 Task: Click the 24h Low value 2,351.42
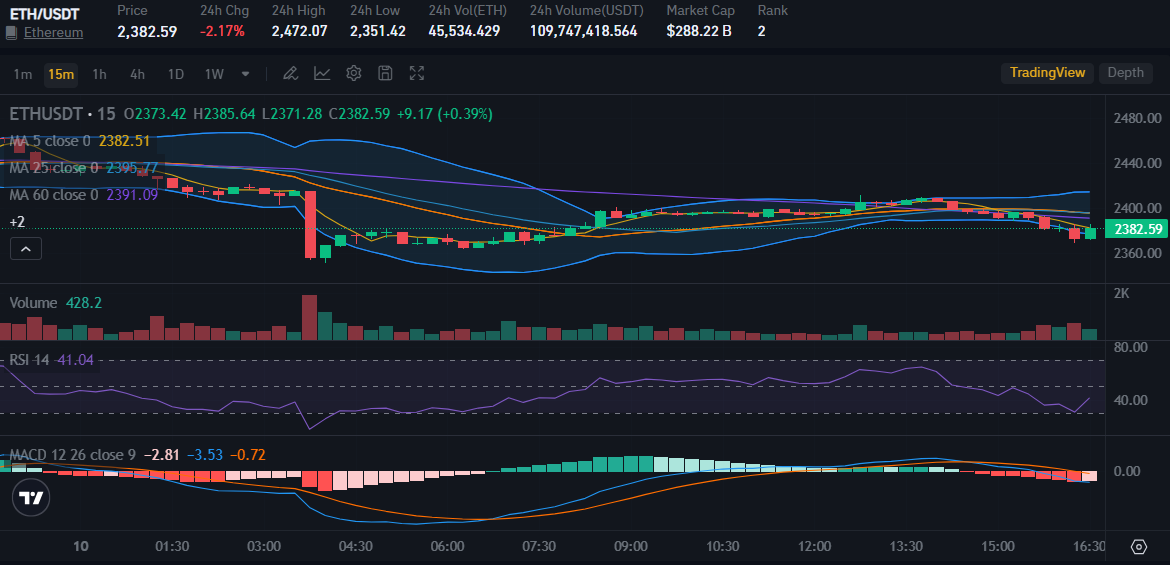pyautogui.click(x=378, y=31)
